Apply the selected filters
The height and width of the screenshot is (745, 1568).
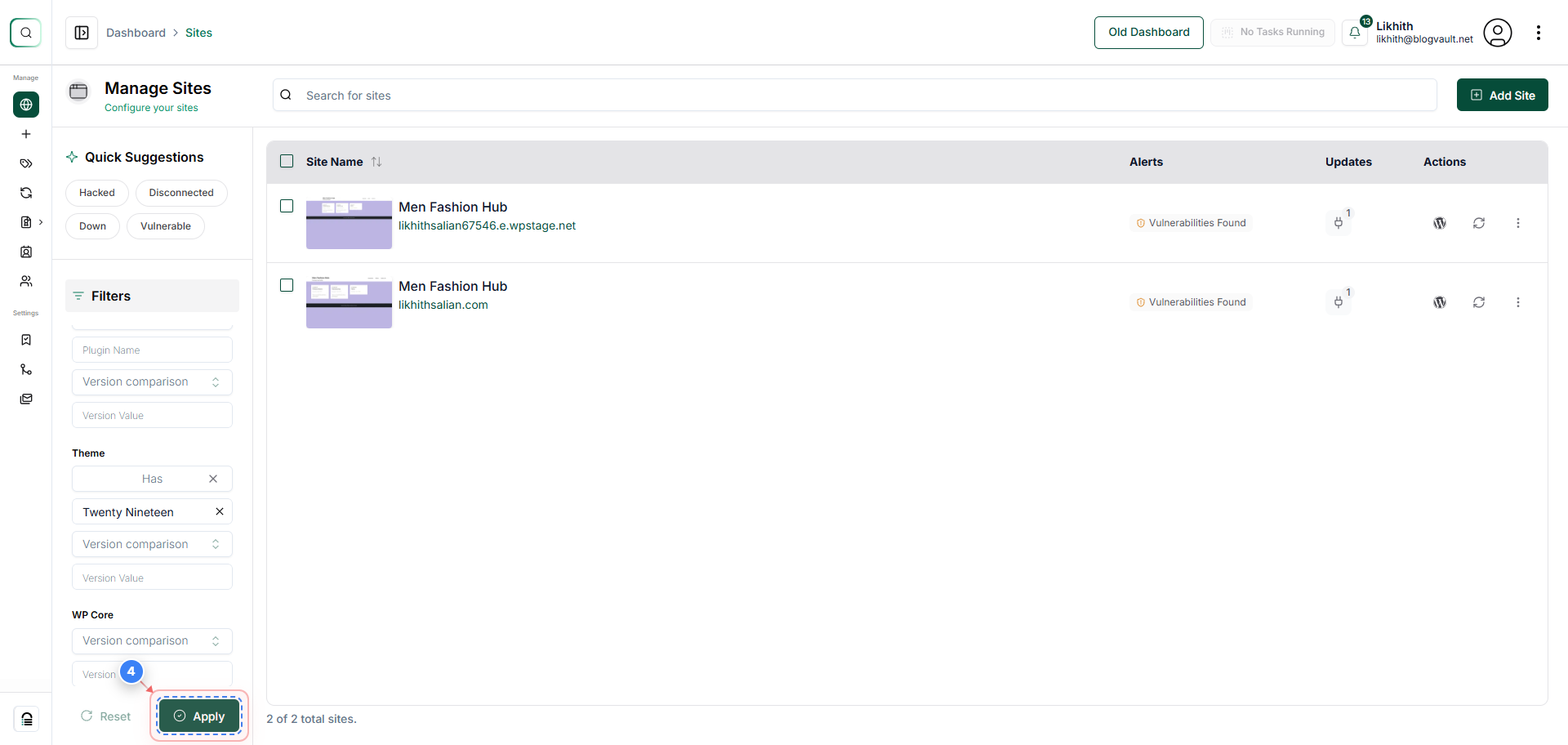point(198,716)
